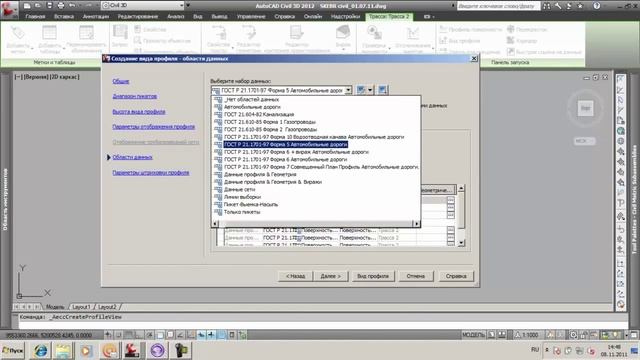Image resolution: width=640 pixels, height=360 pixels.
Task: Click the Профиль поверхности ribbon item
Action: 470,29
